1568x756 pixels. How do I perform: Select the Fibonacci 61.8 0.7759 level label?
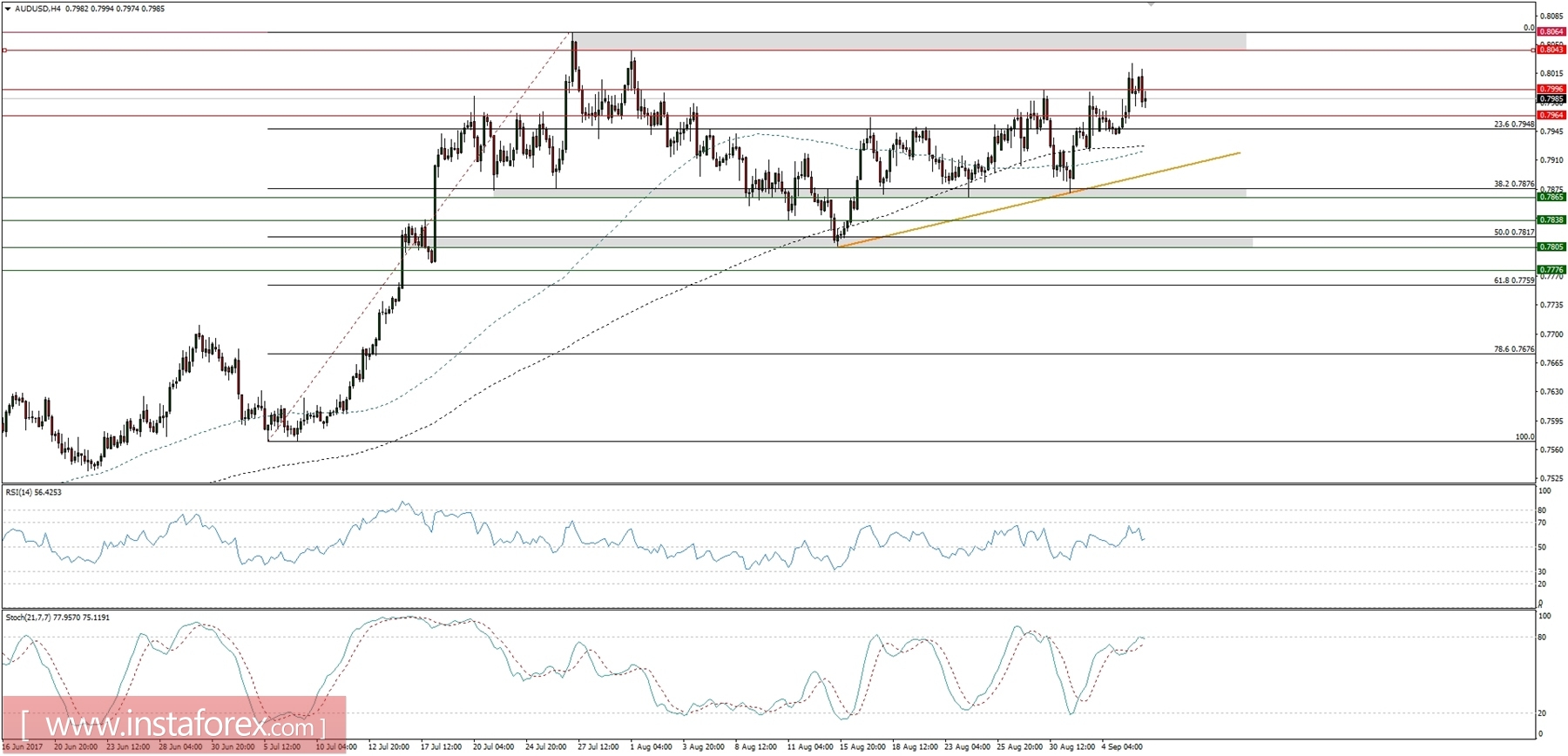tap(1514, 280)
